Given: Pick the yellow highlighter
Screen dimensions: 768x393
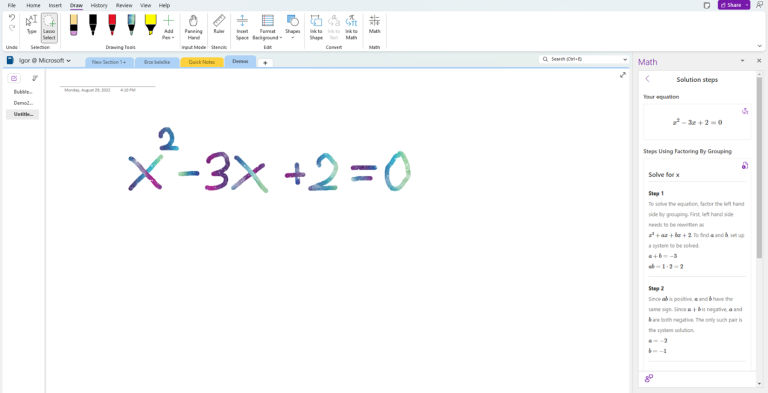Looking at the screenshot, I should coord(151,25).
